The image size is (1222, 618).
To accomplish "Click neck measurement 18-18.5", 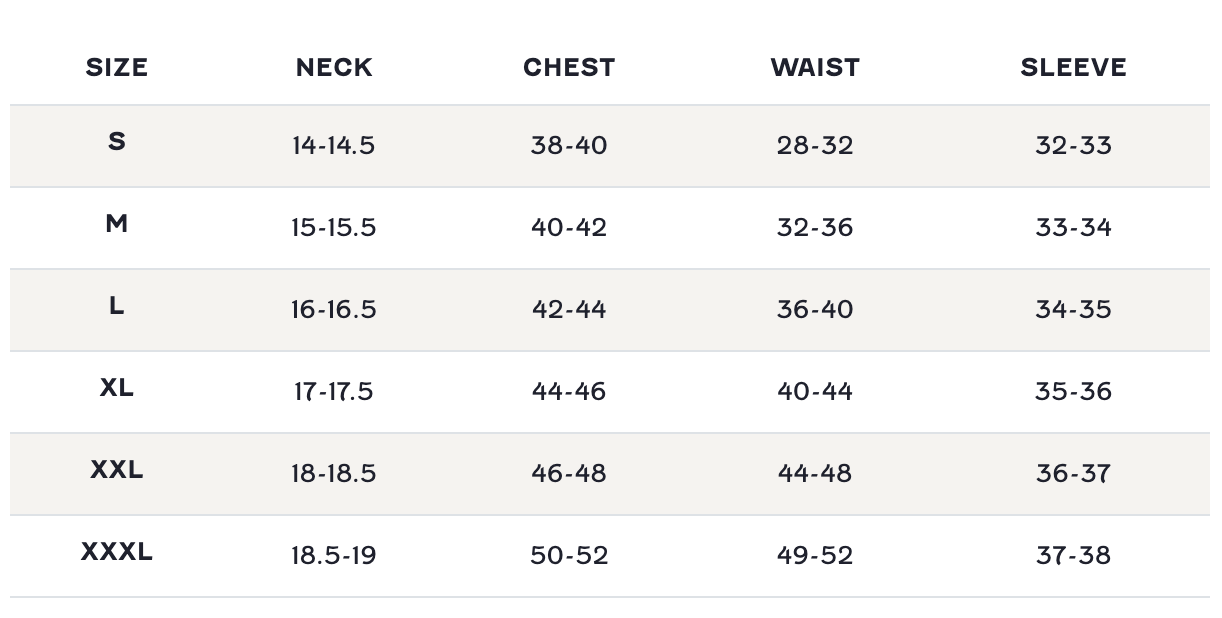I will pyautogui.click(x=333, y=474).
